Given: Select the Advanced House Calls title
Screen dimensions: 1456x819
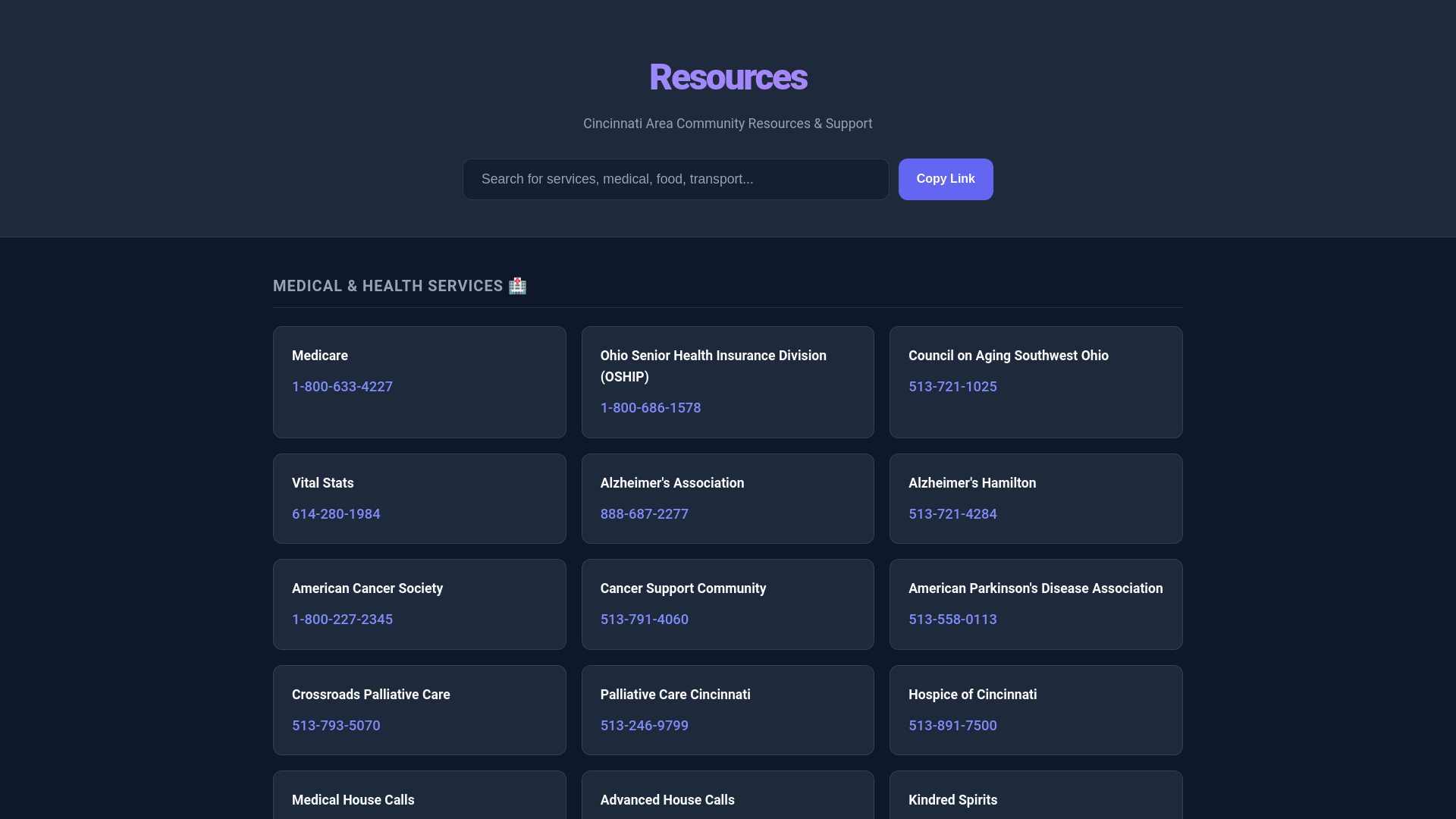Looking at the screenshot, I should coord(667,800).
